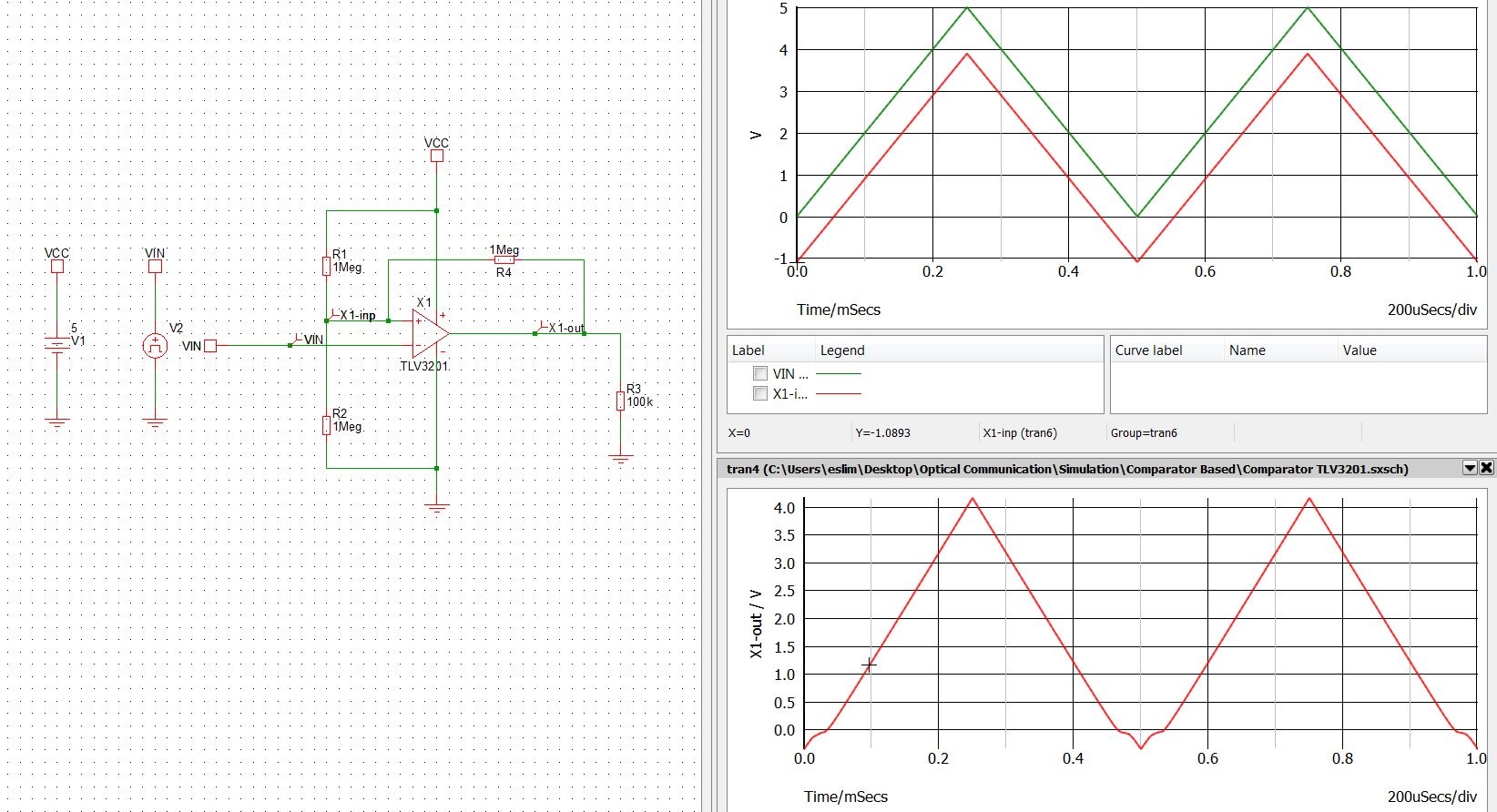Select resistor R3 100k symbol
The height and width of the screenshot is (812, 1497).
620,401
